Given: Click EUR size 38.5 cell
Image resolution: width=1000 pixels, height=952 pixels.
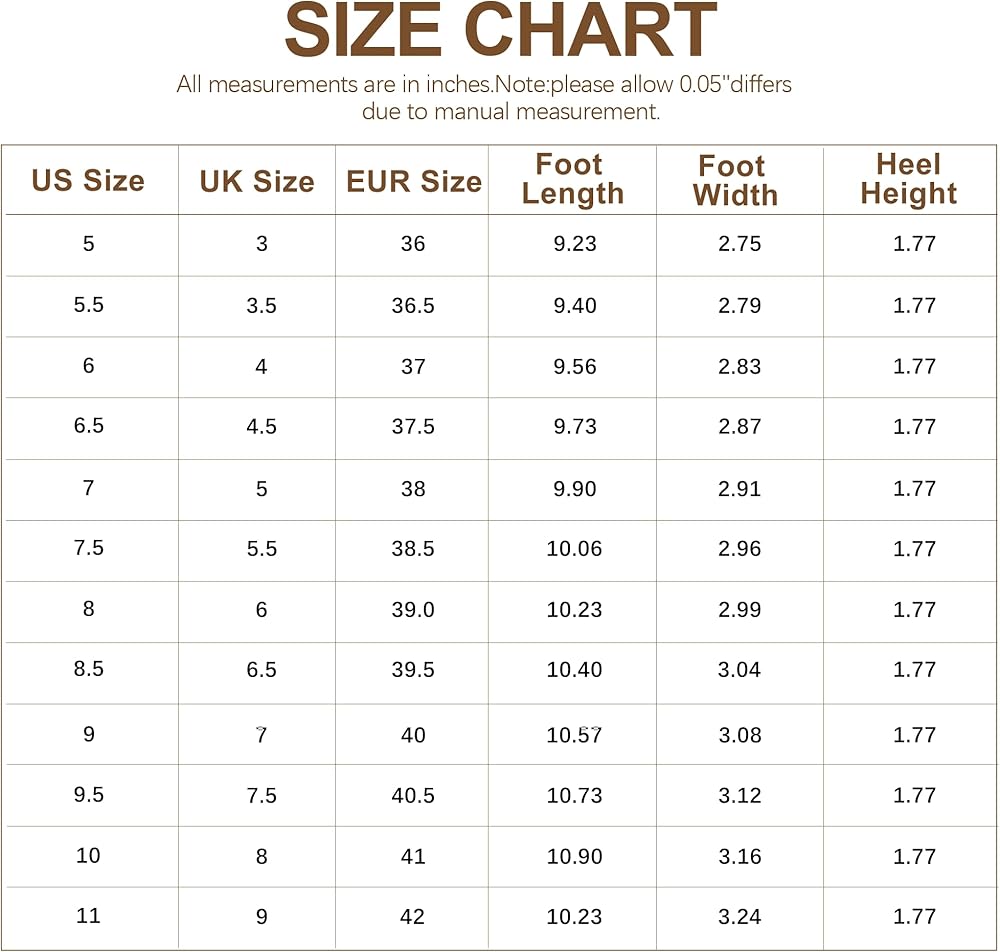Looking at the screenshot, I should click(x=413, y=549).
